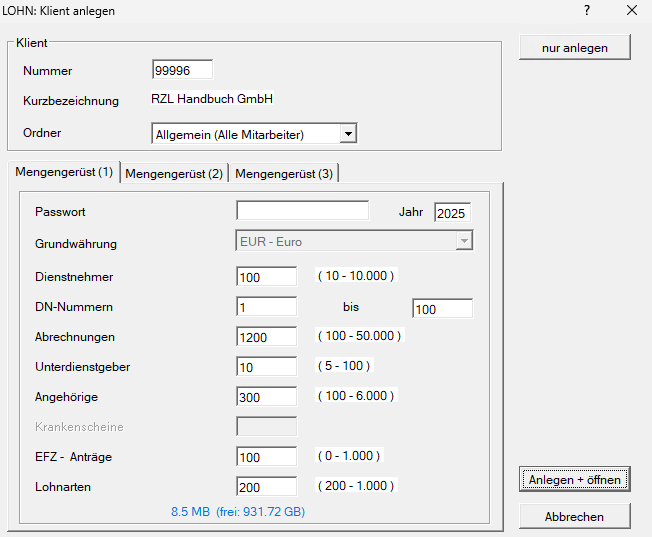Edit the Abrechnungen value field

click(267, 337)
